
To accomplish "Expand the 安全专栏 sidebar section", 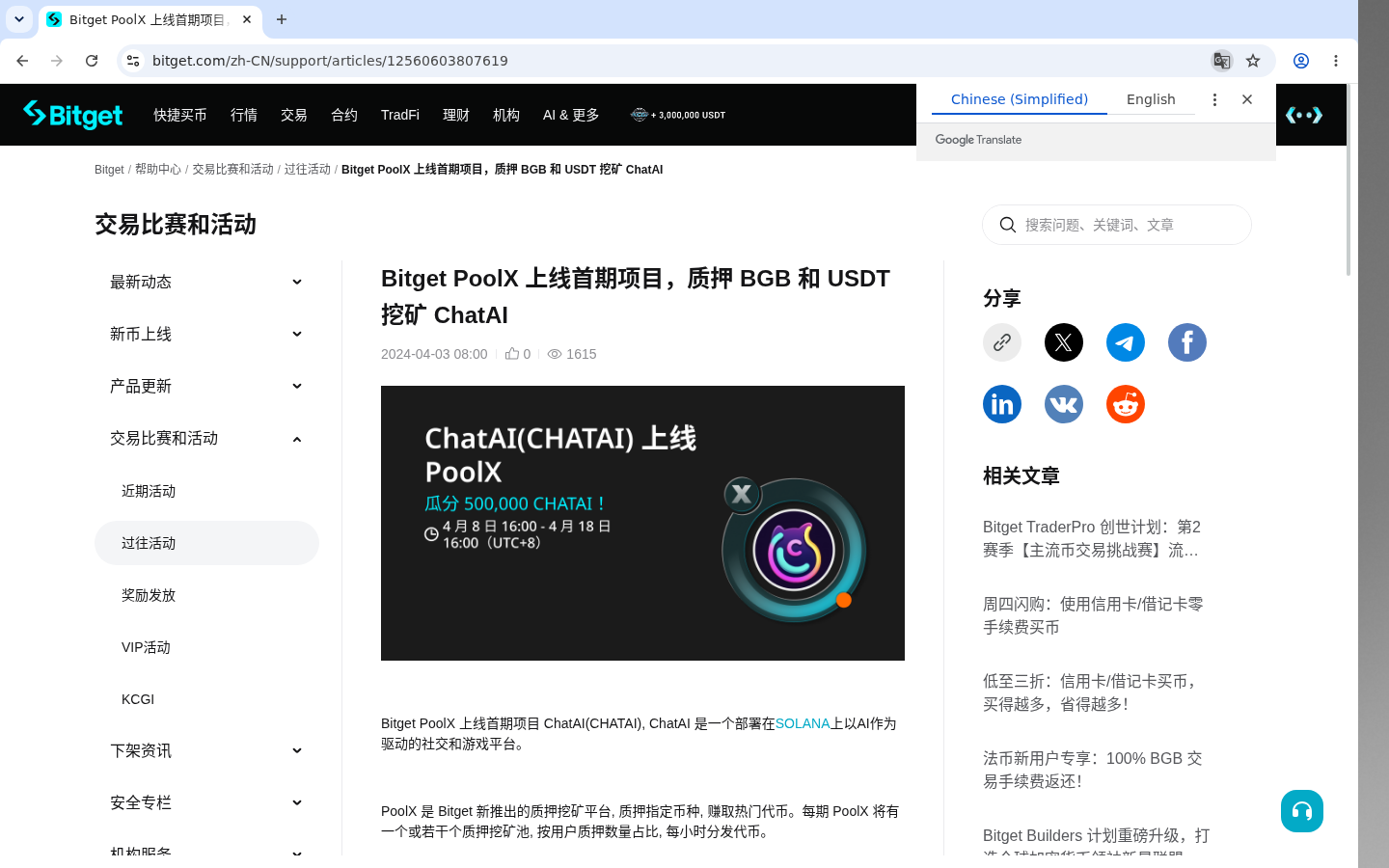I will pos(206,802).
